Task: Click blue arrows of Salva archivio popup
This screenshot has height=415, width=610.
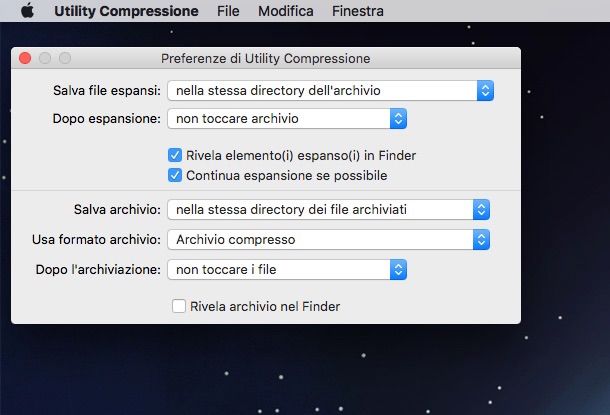Action: (x=482, y=209)
